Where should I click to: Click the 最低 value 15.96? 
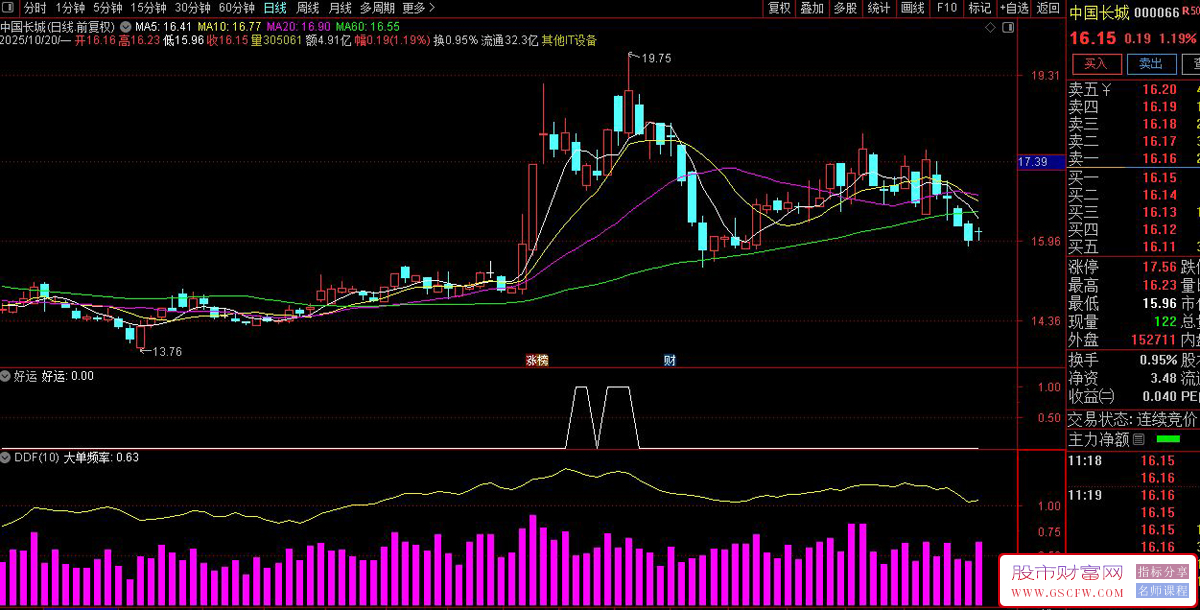[x=1160, y=303]
